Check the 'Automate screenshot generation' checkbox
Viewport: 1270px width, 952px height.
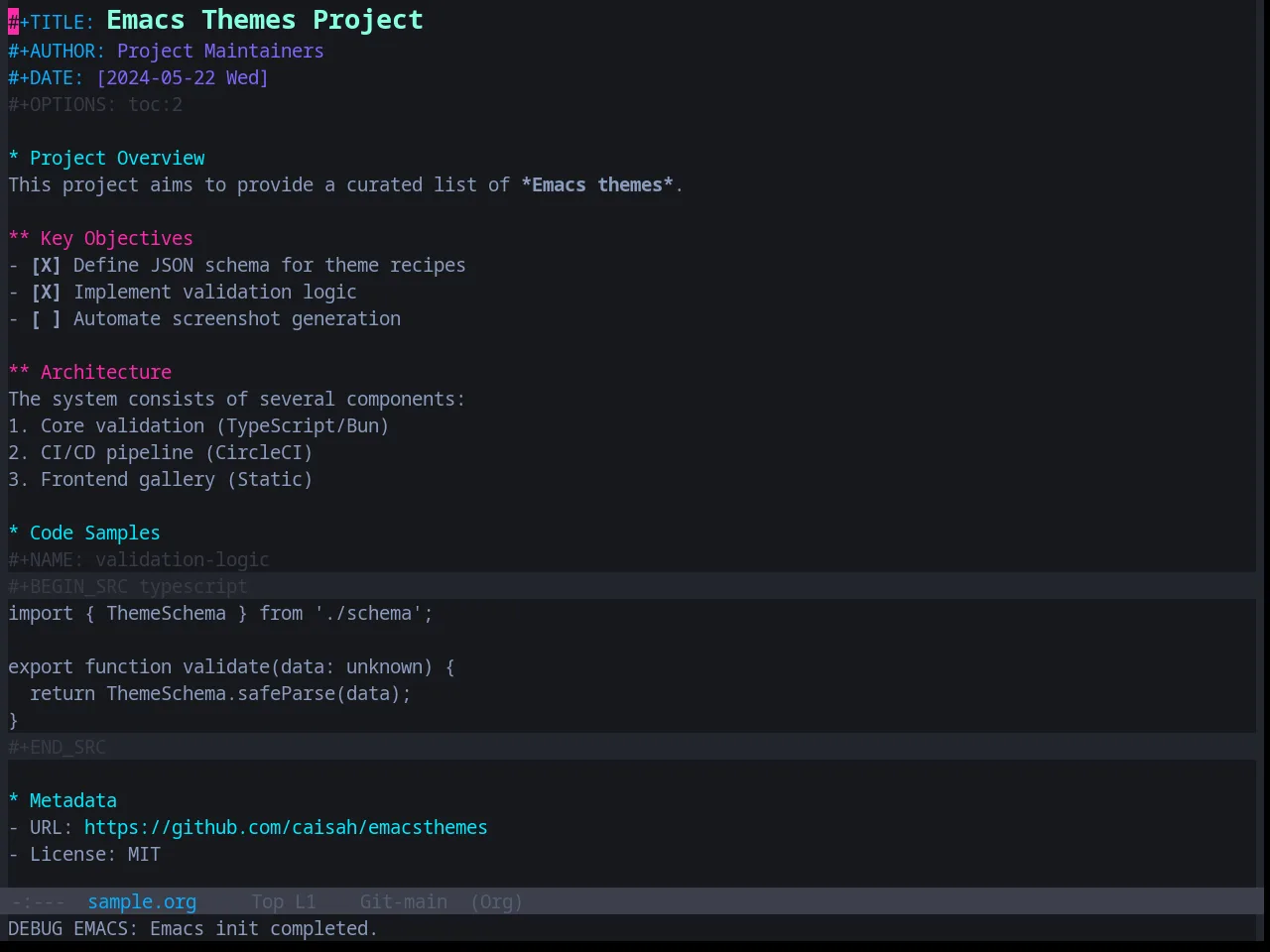(x=46, y=318)
